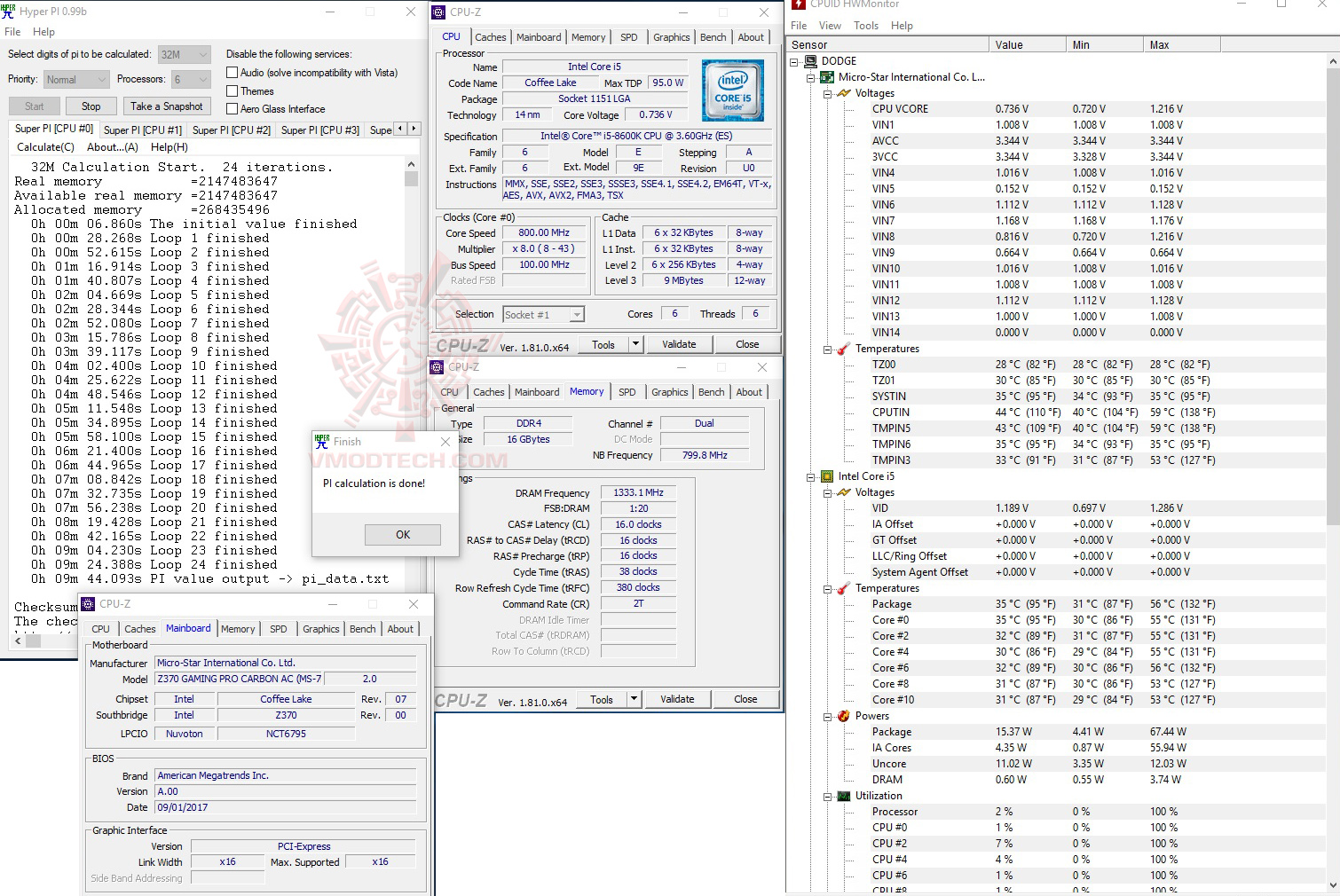
Task: Click HWMonitor scrollbar down arrow
Action: 1333,884
